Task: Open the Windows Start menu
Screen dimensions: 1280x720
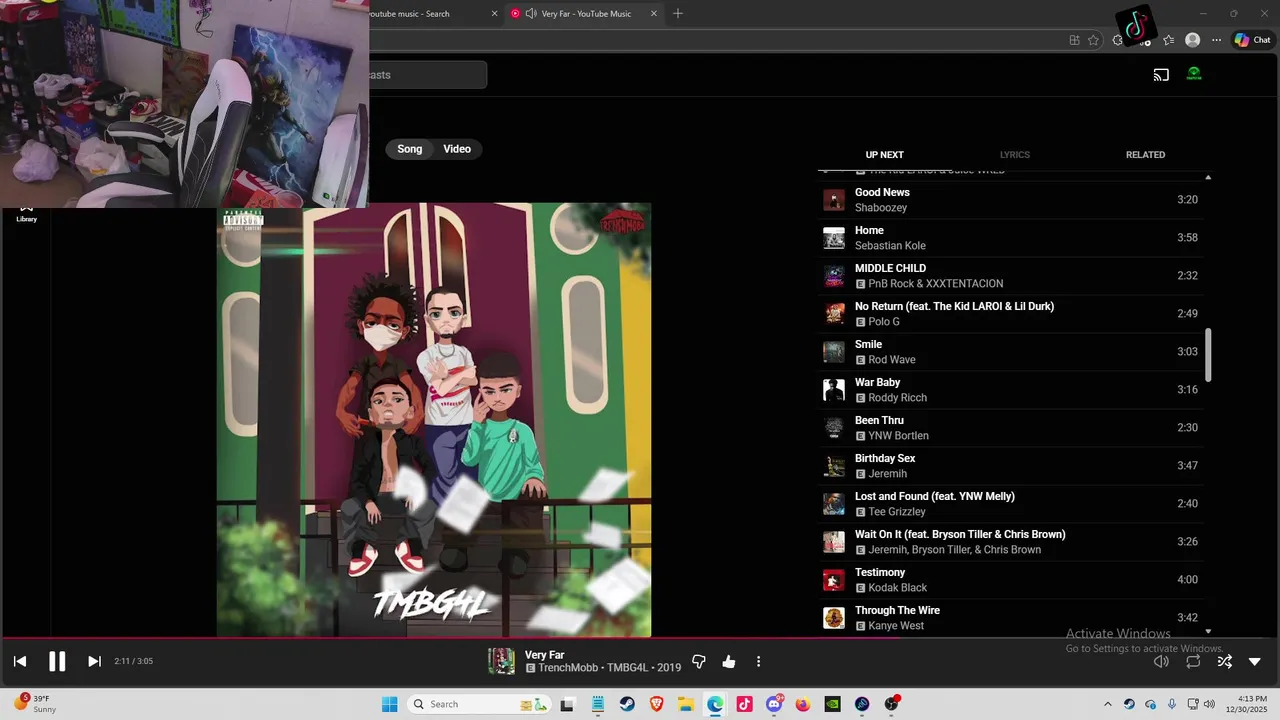Action: coord(390,704)
